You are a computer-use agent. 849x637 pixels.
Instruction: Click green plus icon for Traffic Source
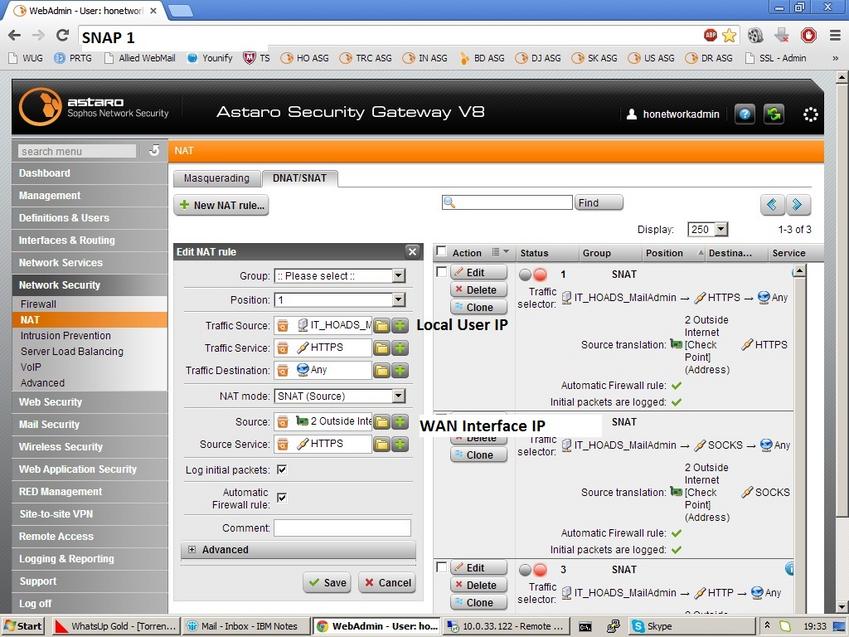[x=400, y=326]
